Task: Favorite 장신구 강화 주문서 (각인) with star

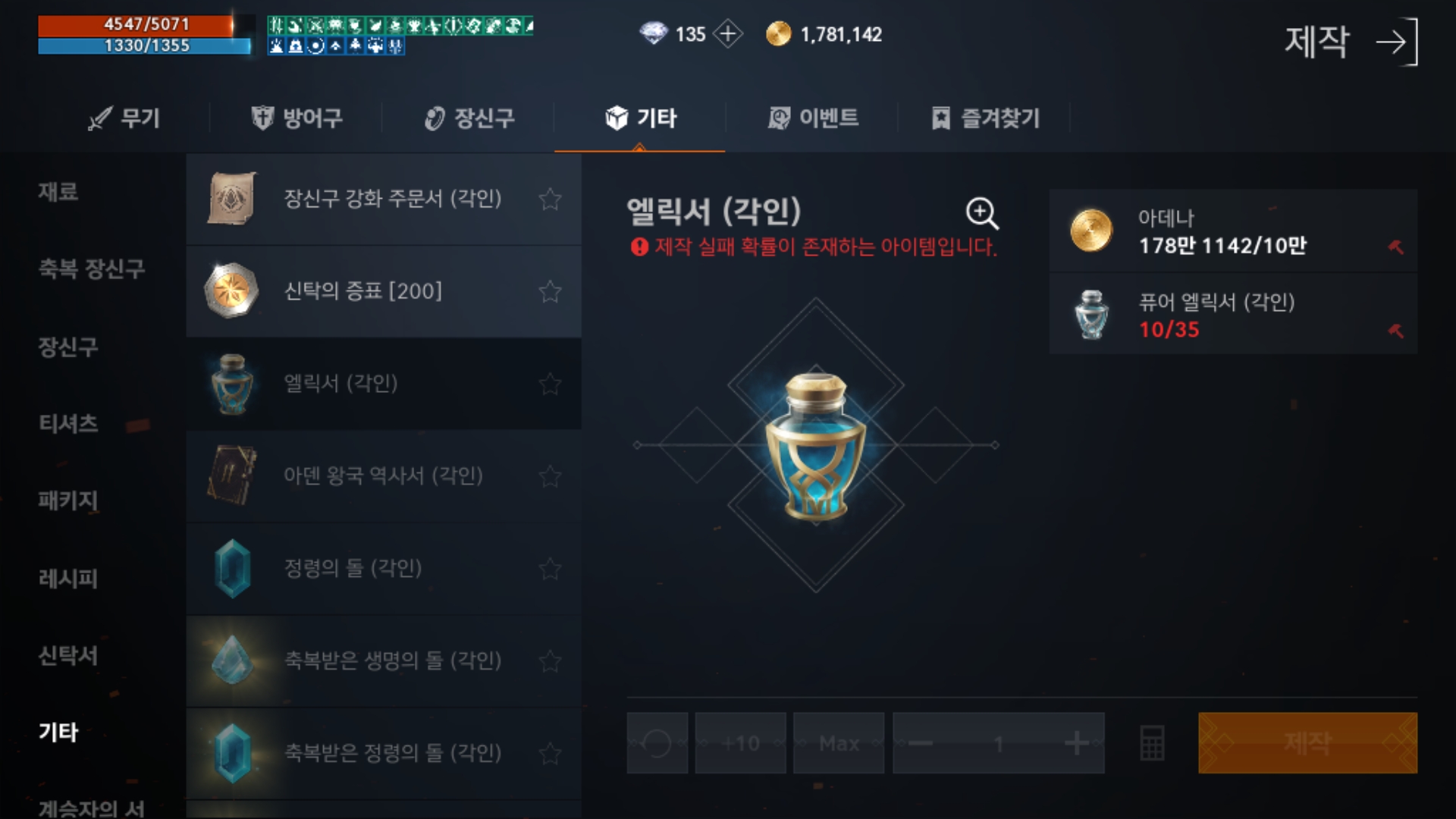Action: point(550,199)
